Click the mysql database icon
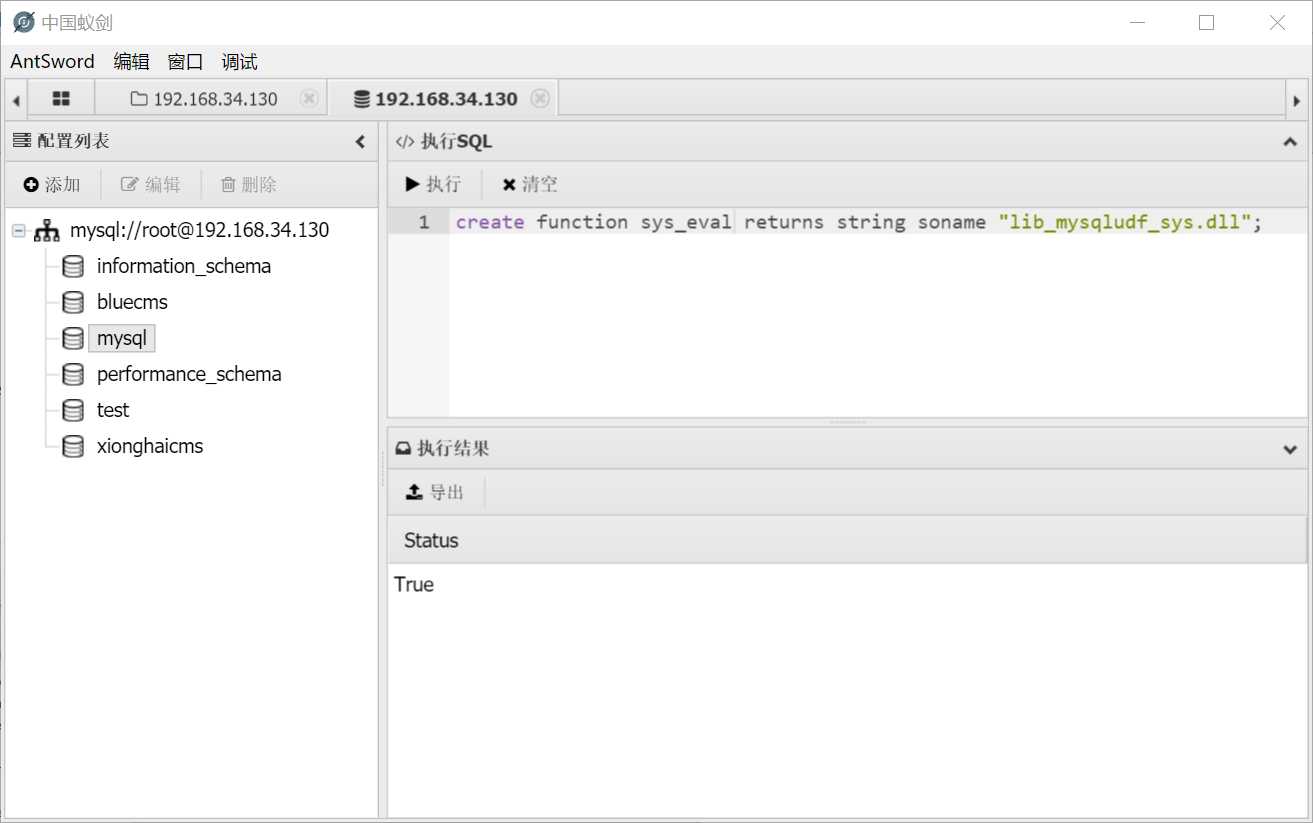 (x=73, y=338)
